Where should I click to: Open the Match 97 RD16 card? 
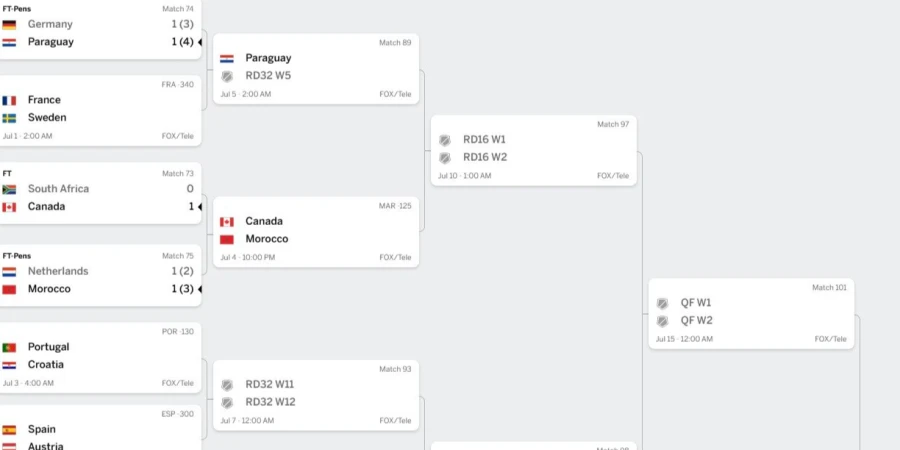pos(533,150)
